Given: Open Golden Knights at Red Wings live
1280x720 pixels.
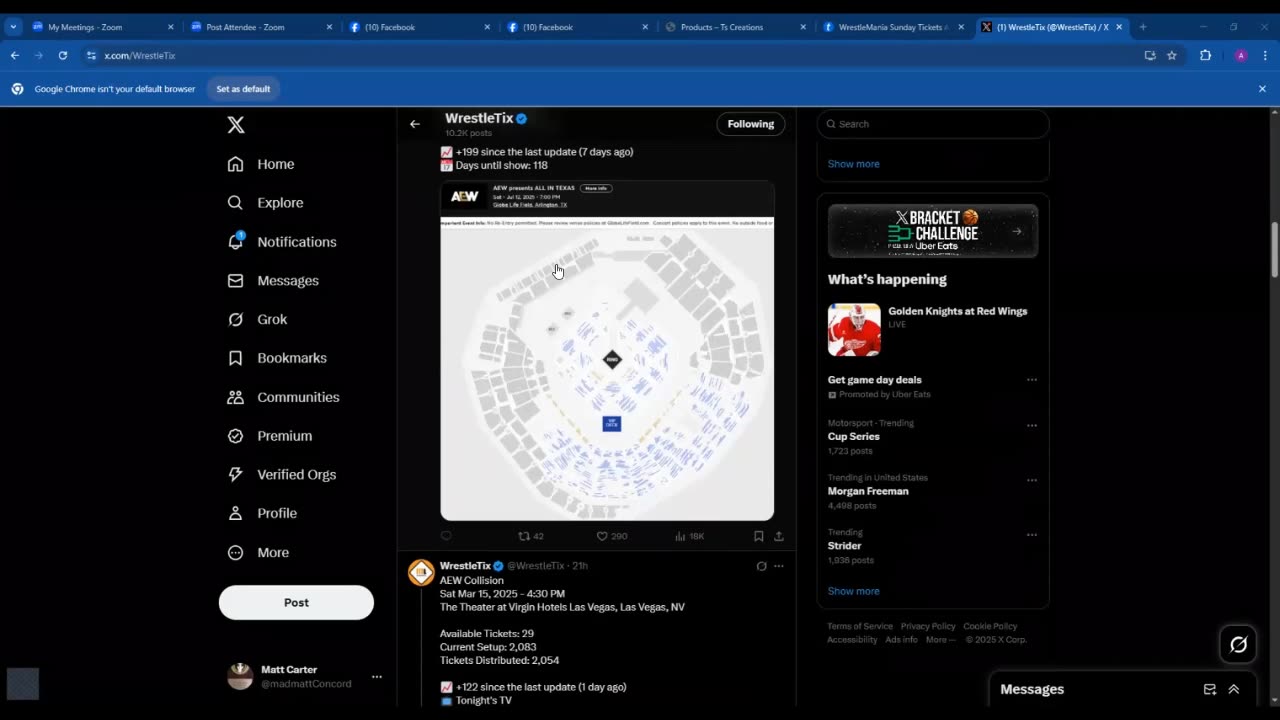Looking at the screenshot, I should [x=933, y=330].
